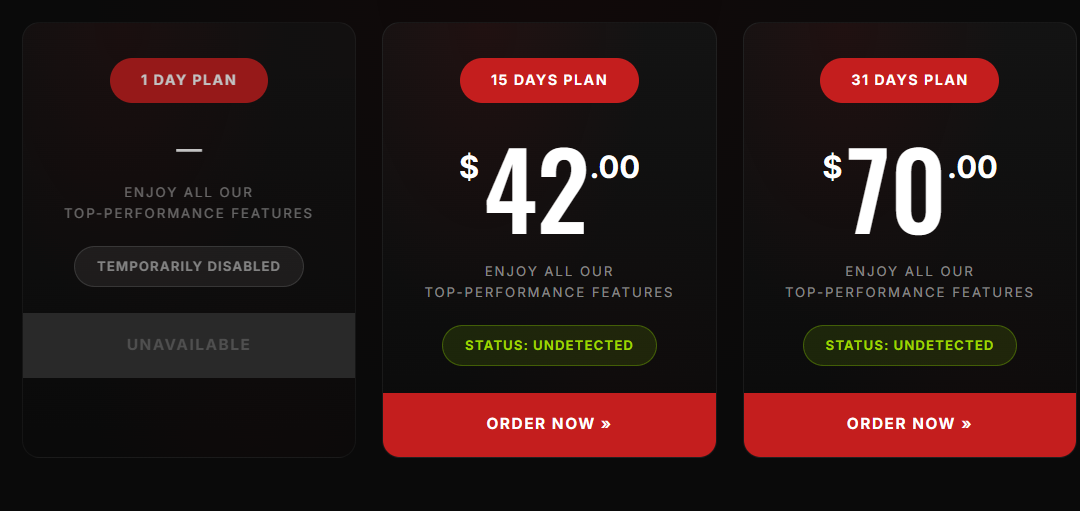Select the 15 Days Plan badge
This screenshot has width=1080, height=511.
tap(549, 80)
